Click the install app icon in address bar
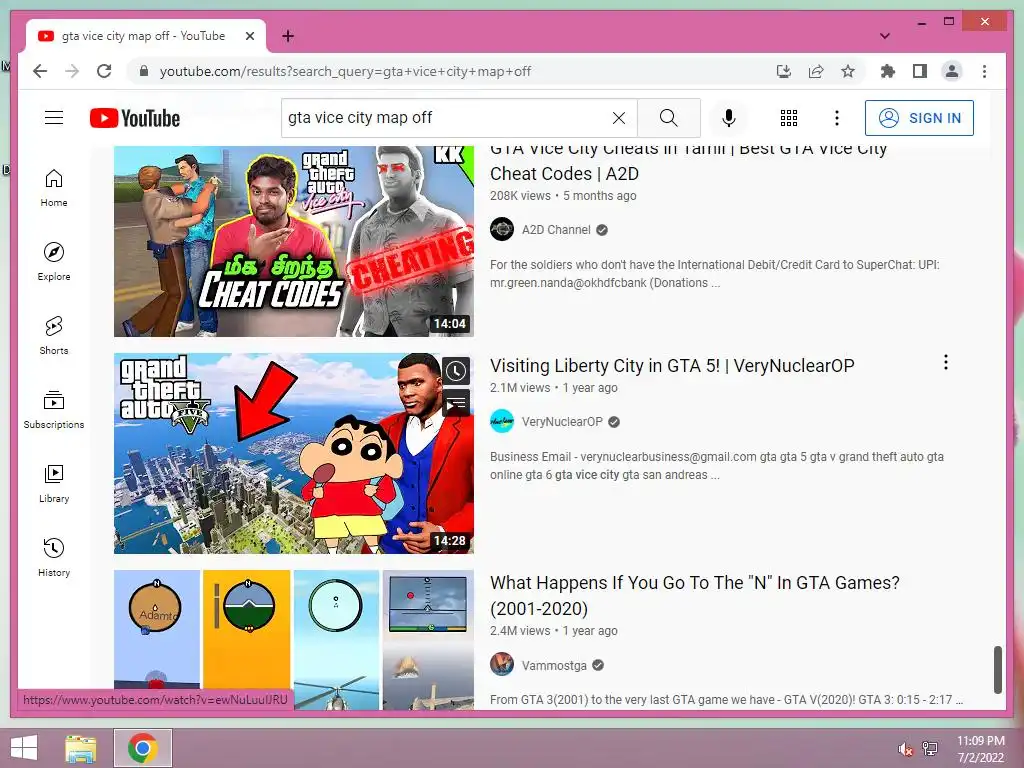Viewport: 1024px width, 768px height. (784, 71)
